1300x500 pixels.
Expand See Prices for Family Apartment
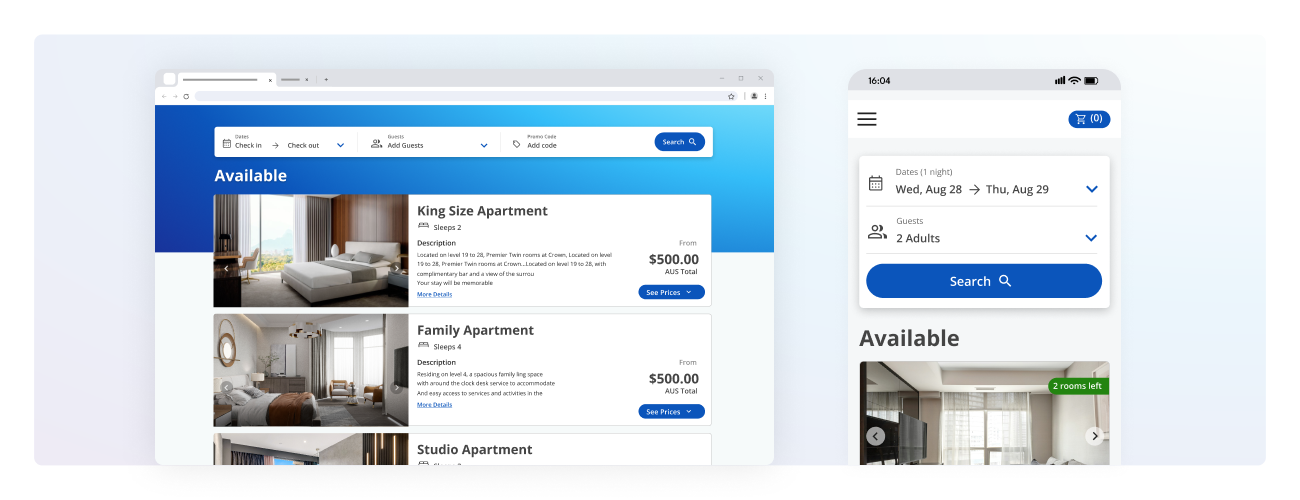(671, 411)
